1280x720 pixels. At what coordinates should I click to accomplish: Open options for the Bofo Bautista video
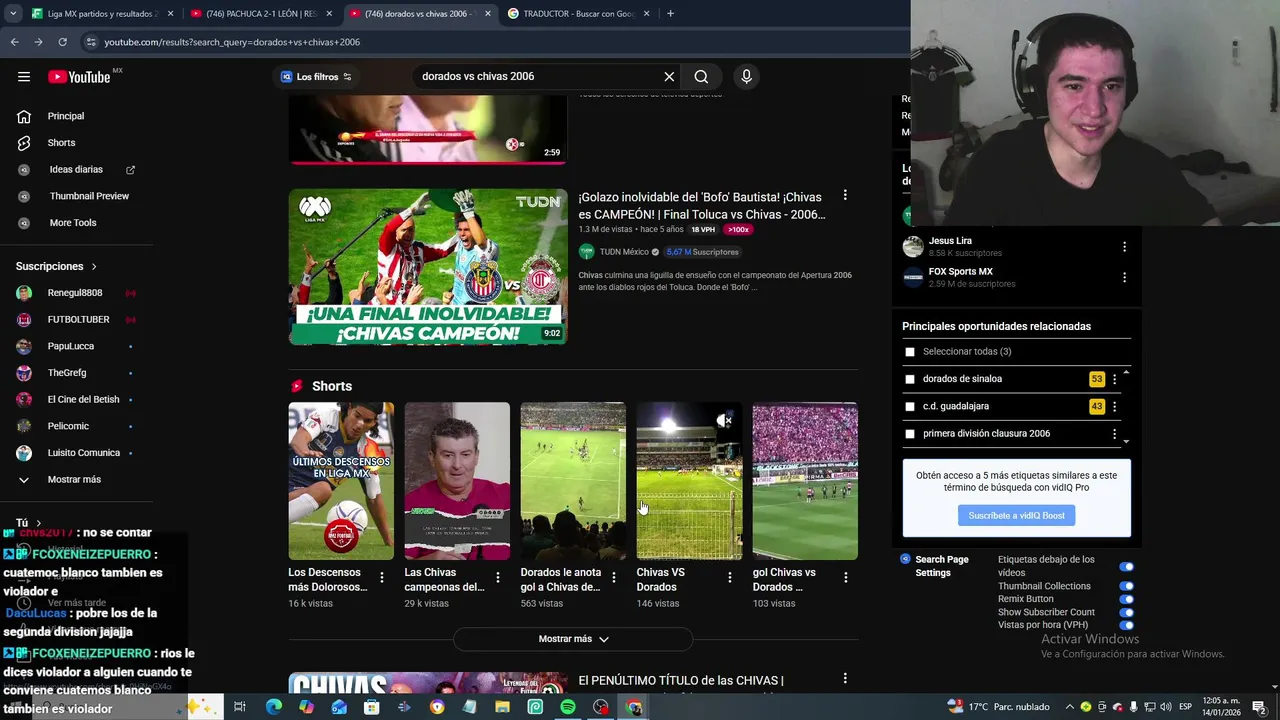(845, 196)
